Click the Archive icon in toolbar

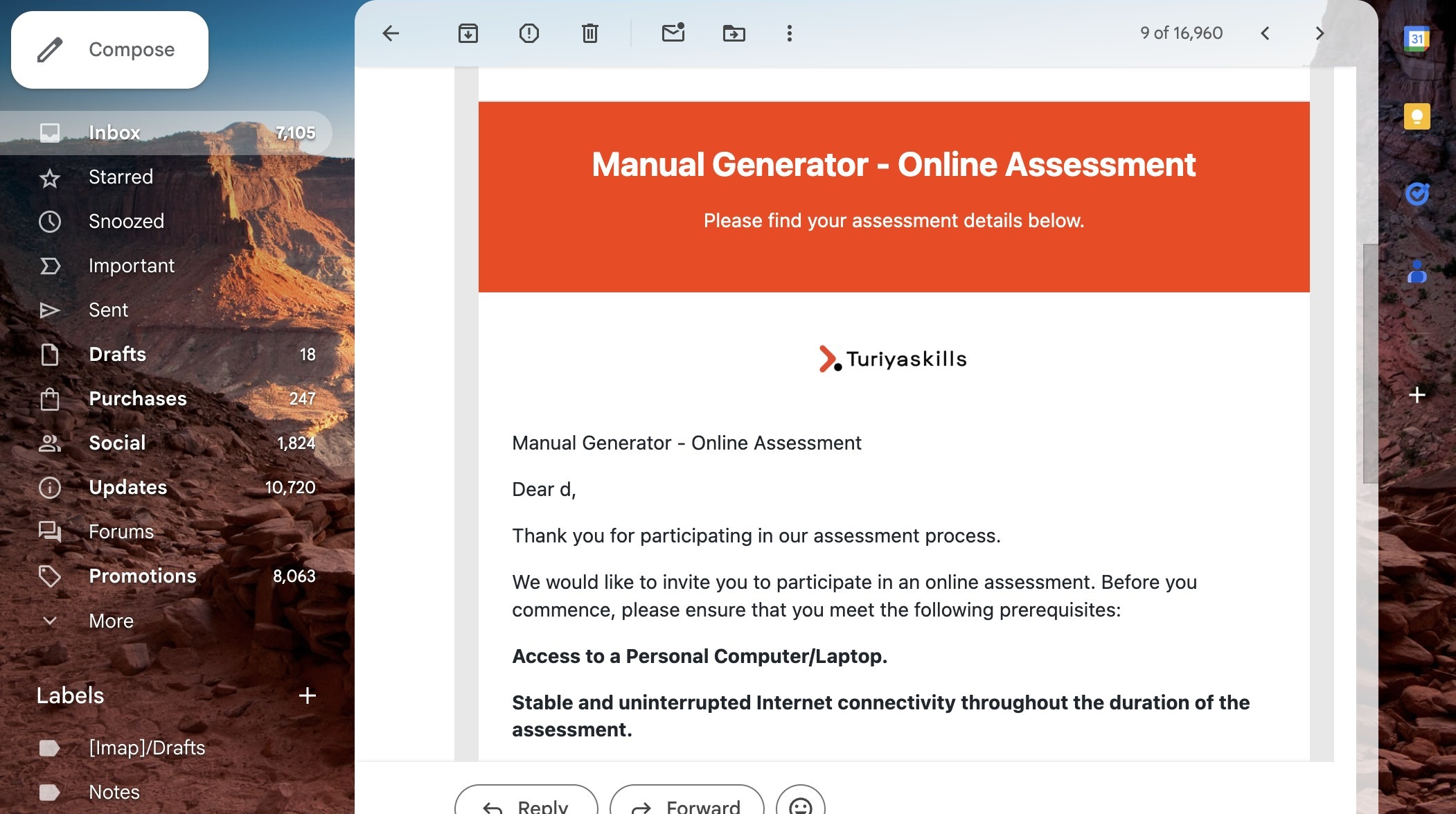[x=468, y=33]
